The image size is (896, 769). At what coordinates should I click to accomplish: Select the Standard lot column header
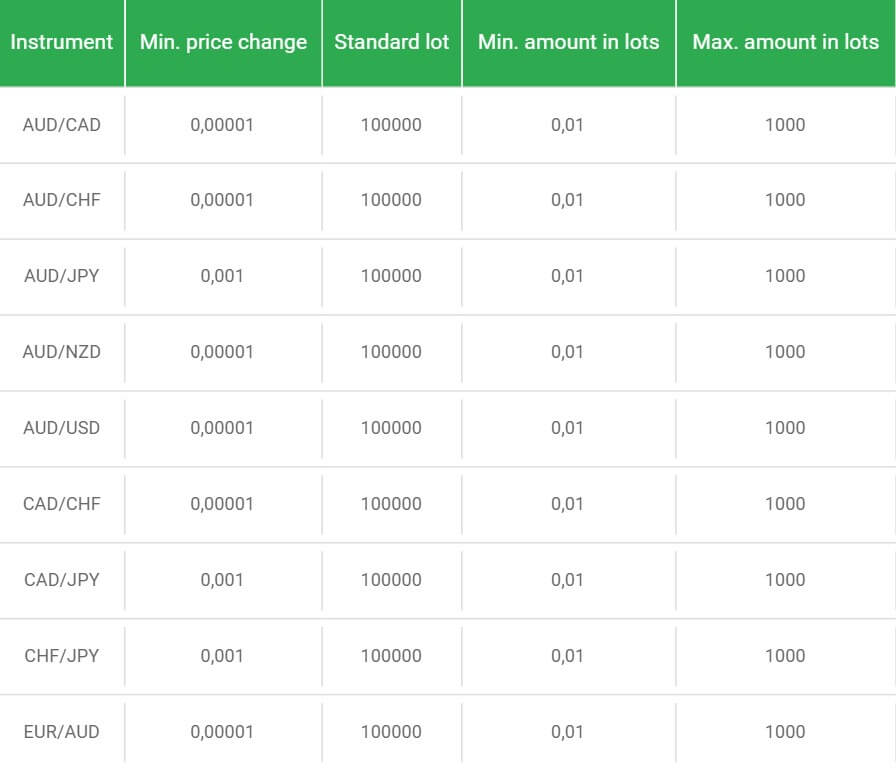click(x=391, y=42)
